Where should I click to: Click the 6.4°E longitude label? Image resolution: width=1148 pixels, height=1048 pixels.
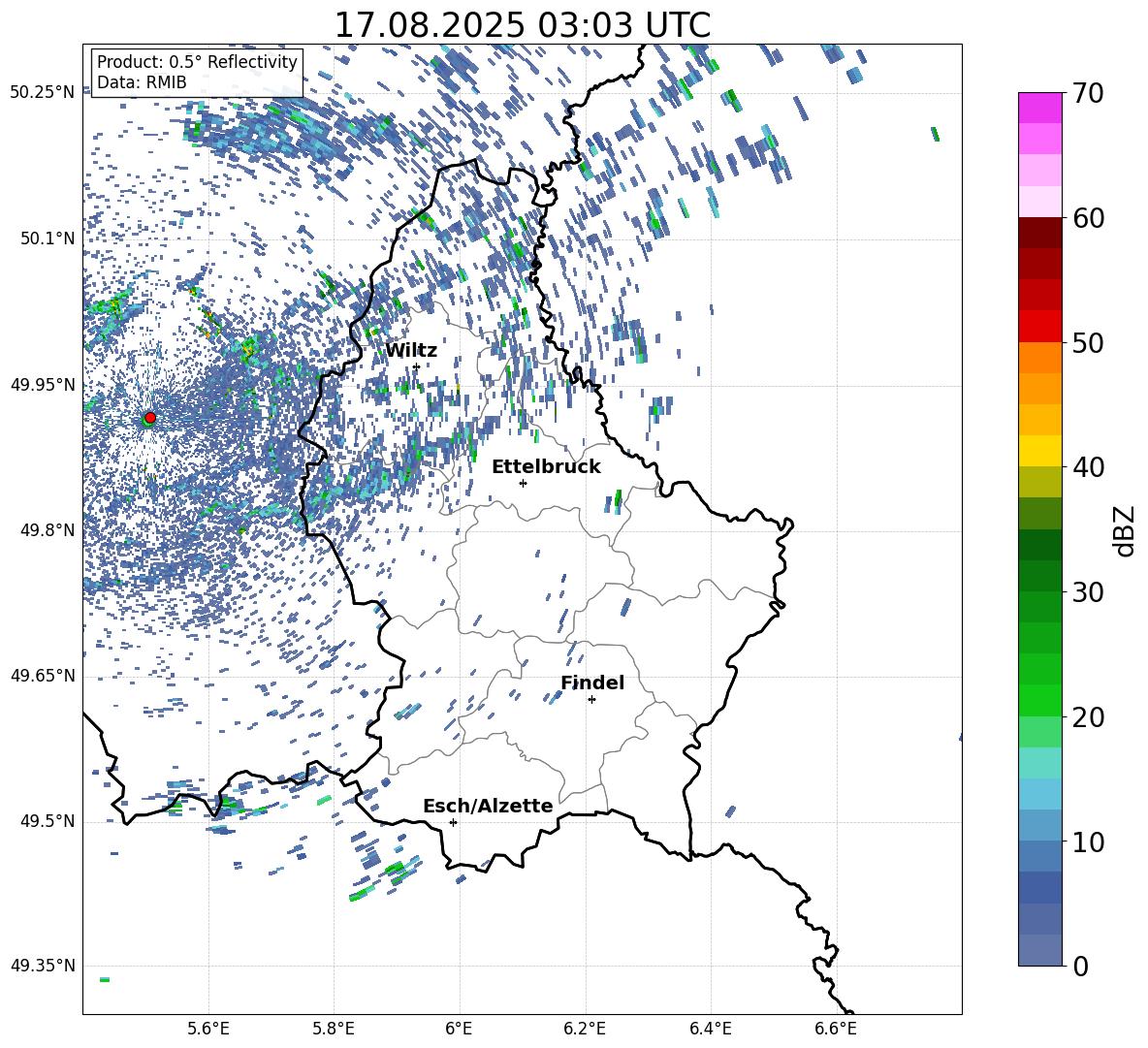711,1029
